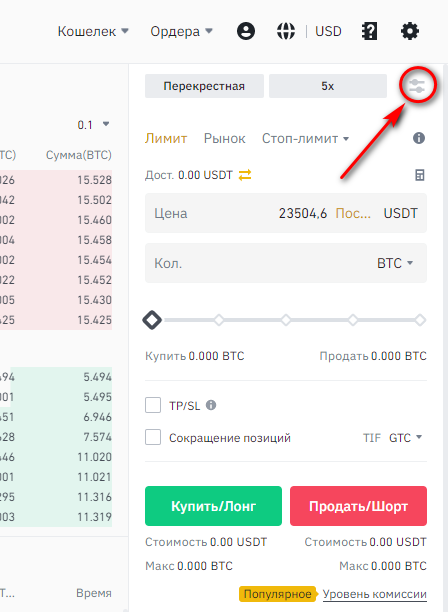Viewport: 448px width, 612px height.
Task: Click the orange transfer arrows icon
Action: [245, 175]
